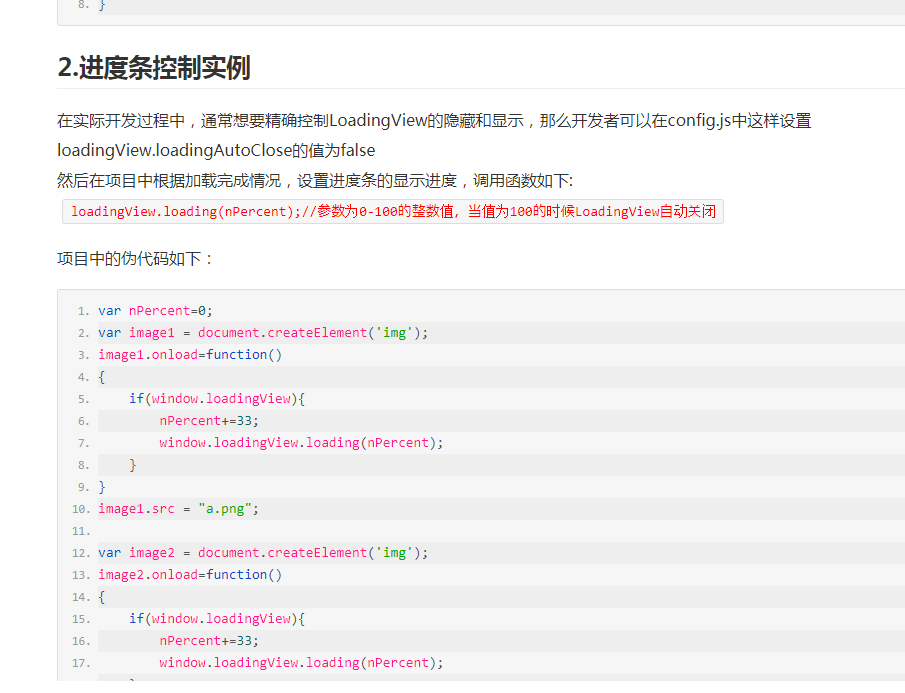Click the closing brace on line 9
The width and height of the screenshot is (905, 693).
point(102,487)
